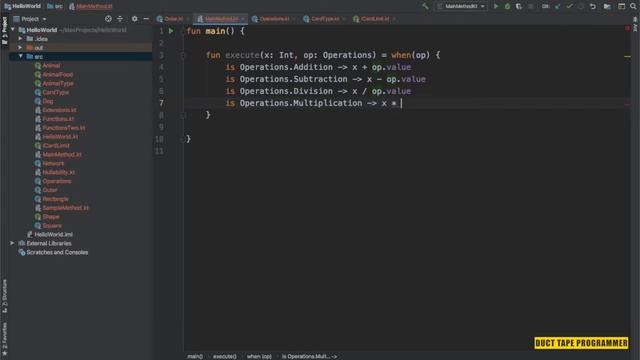
Task: Select Animal in the project tree
Action: coord(51,65)
